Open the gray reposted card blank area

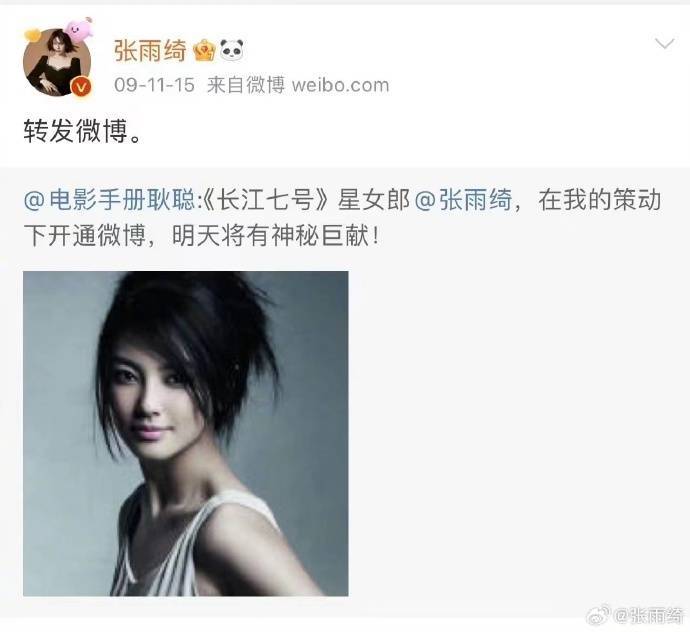(519, 434)
